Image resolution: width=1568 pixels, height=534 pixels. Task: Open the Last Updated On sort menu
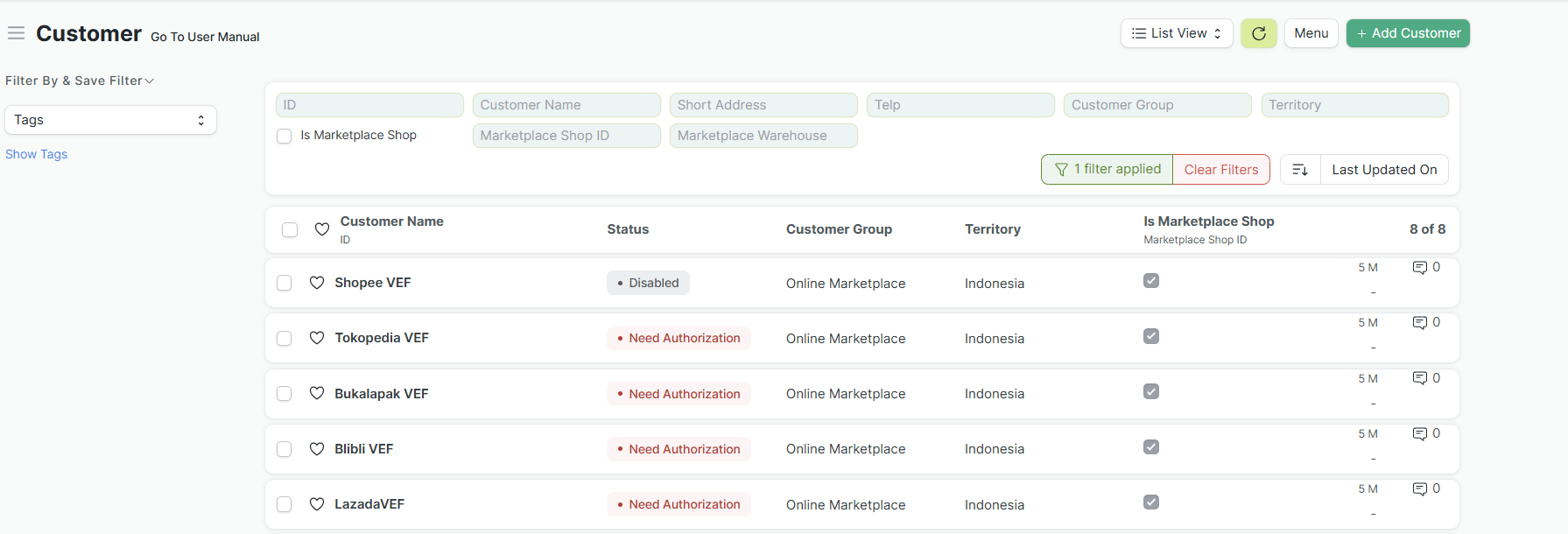pos(1383,170)
